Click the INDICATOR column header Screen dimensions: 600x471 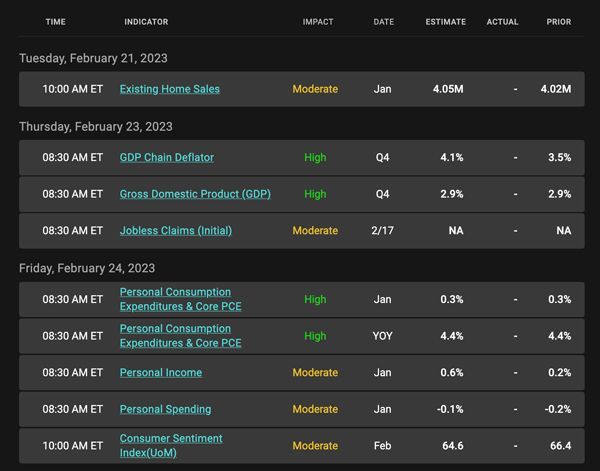[x=146, y=22]
